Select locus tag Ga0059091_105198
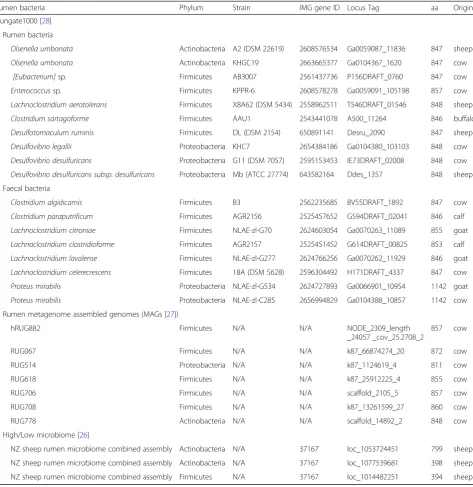 pos(378,91)
